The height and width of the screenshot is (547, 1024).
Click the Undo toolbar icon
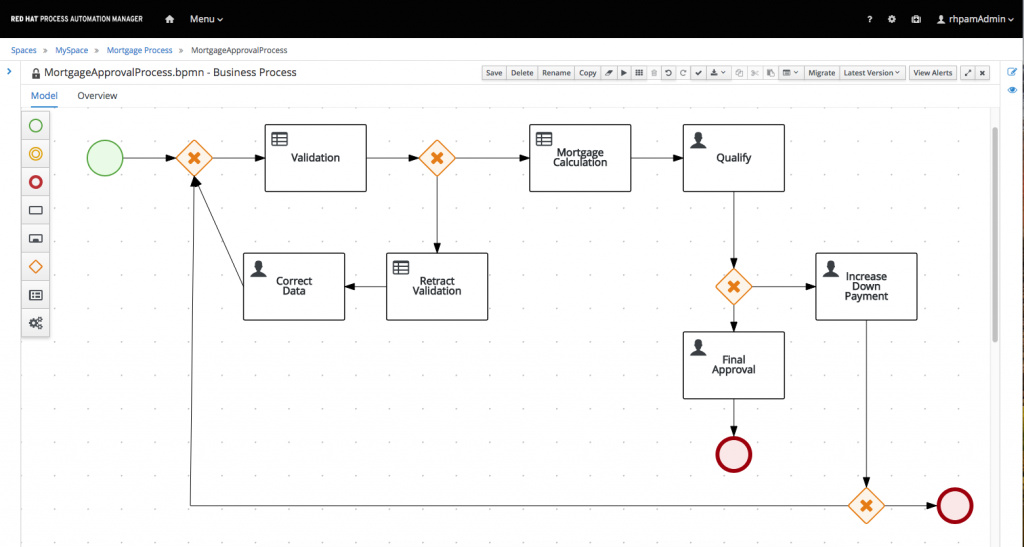668,73
